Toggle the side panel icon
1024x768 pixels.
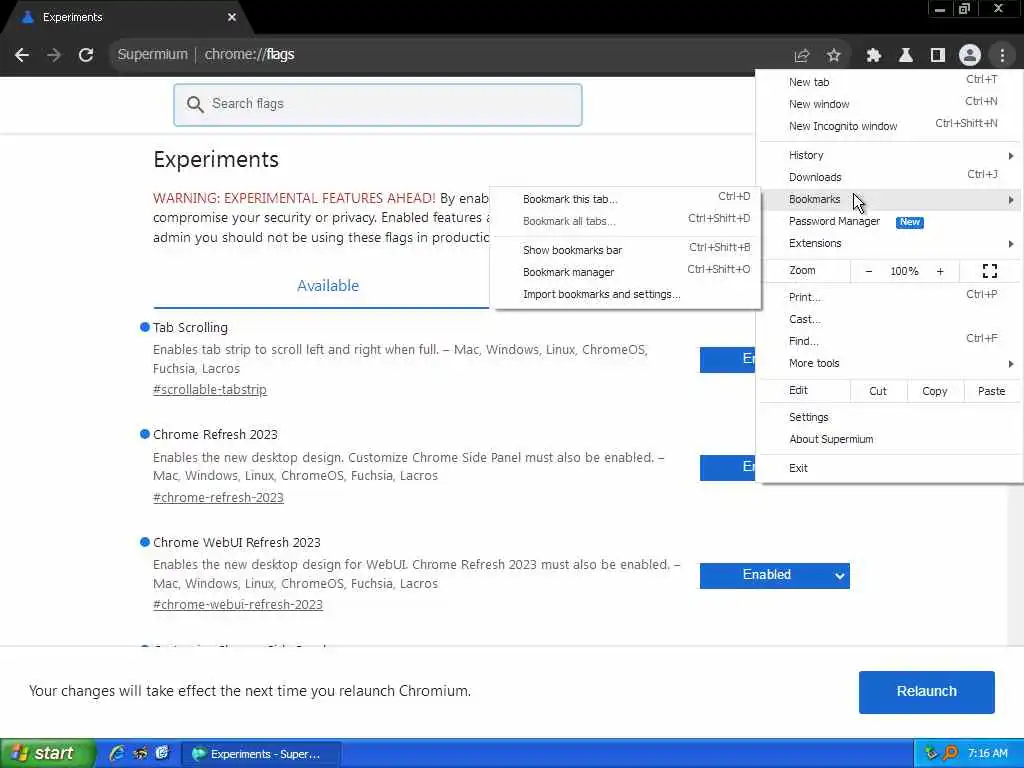(937, 56)
